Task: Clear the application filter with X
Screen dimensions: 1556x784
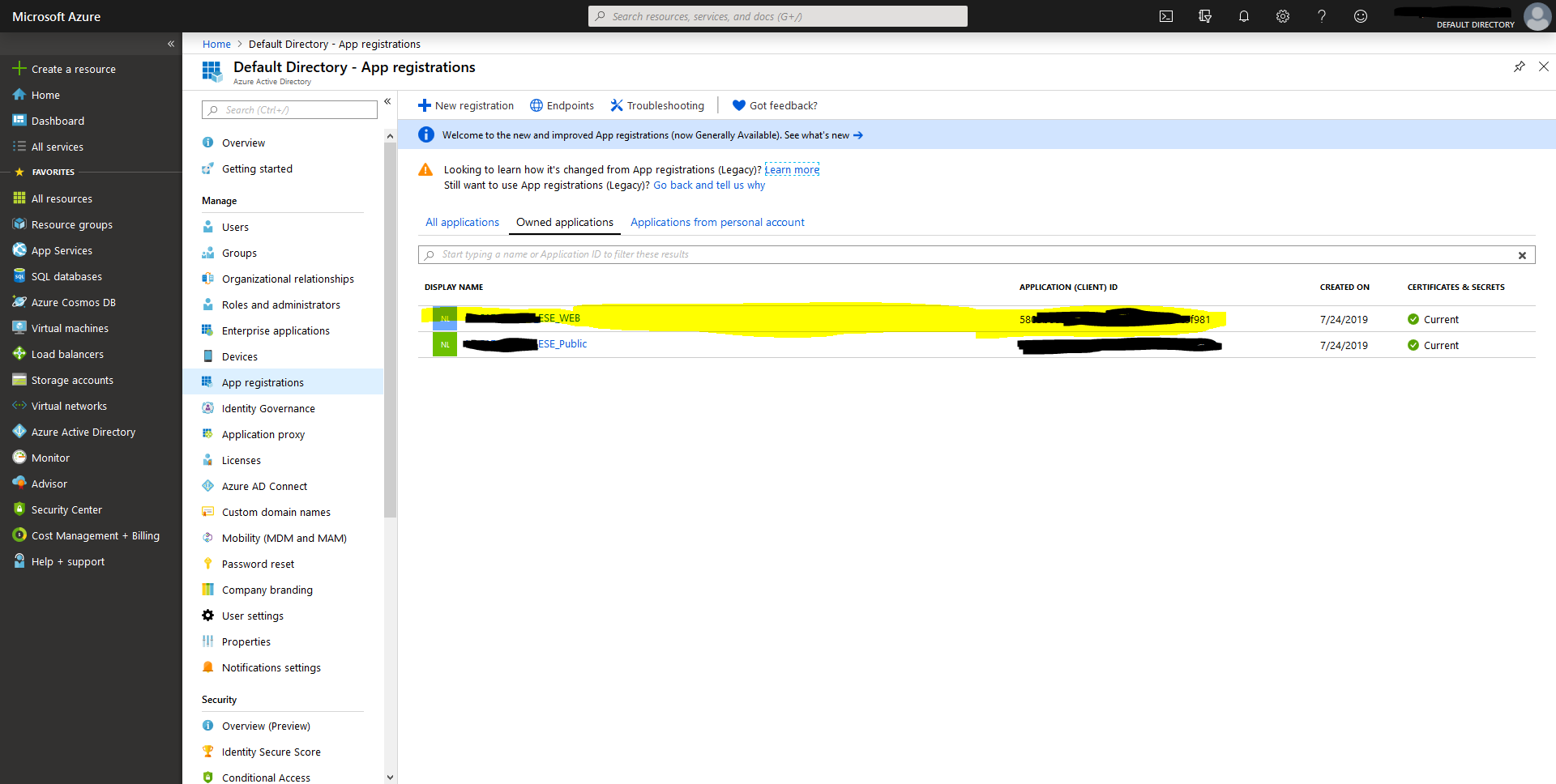Action: [x=1522, y=255]
